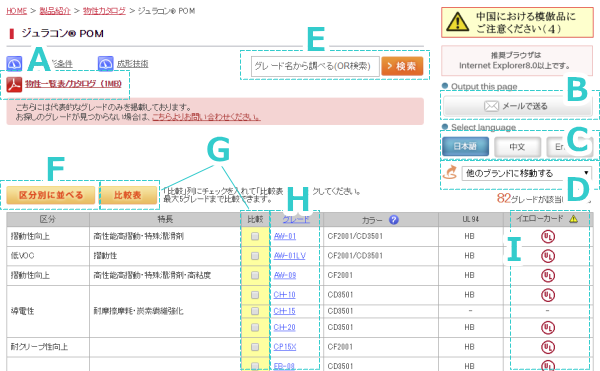Click the PDF icon beside 物性一覧表/カタログ
The height and width of the screenshot is (371, 600).
14,85
